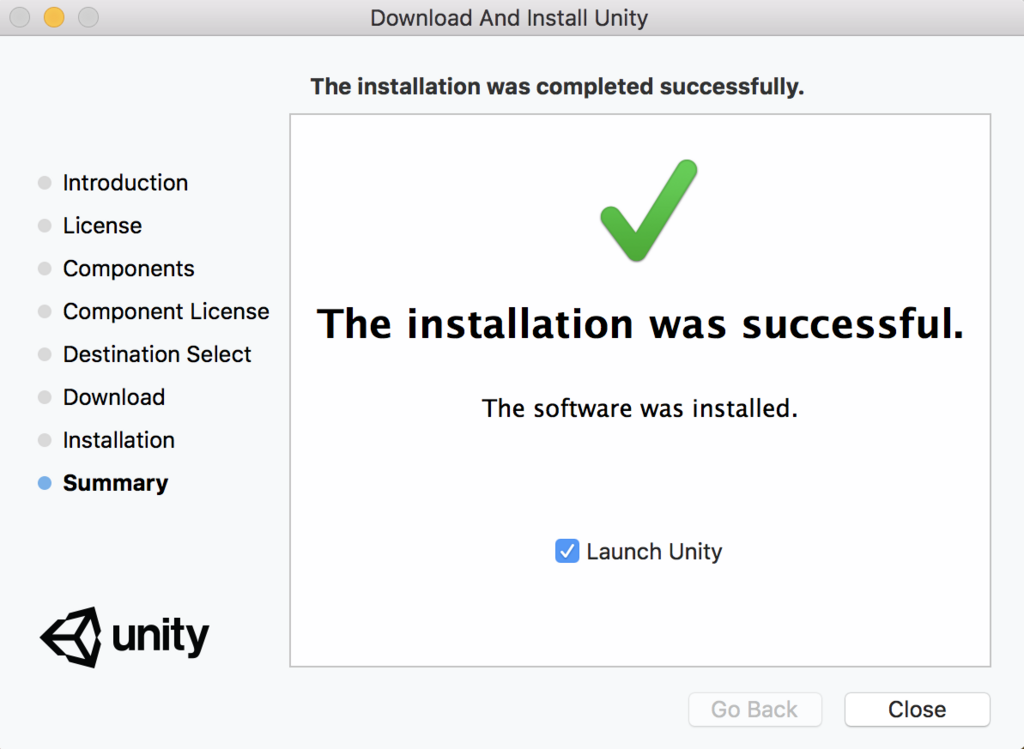
Task: Select the Components step in sidebar
Action: 128,269
